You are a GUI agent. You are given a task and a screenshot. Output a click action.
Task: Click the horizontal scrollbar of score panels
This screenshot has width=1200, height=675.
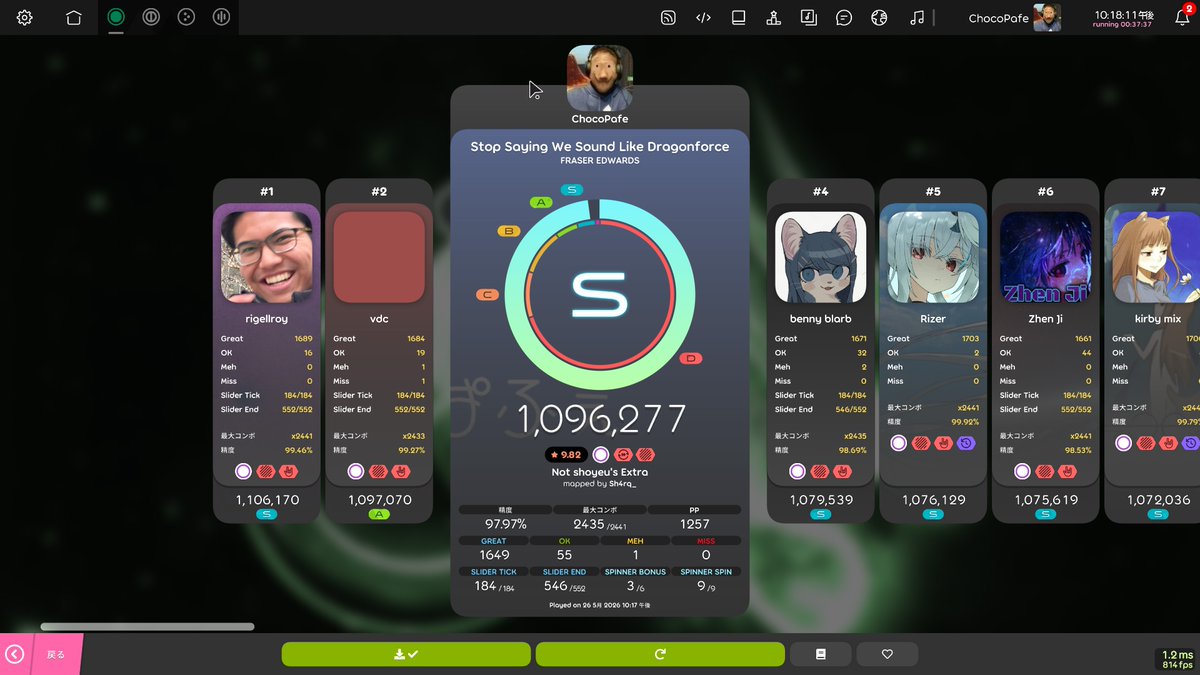pos(147,627)
